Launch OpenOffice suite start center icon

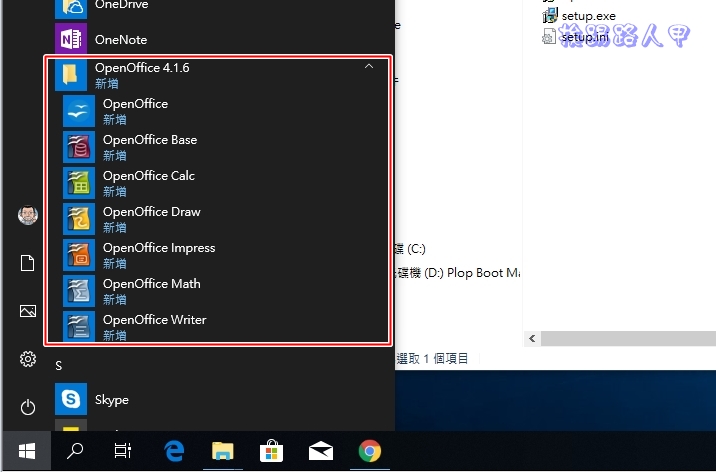(x=79, y=111)
